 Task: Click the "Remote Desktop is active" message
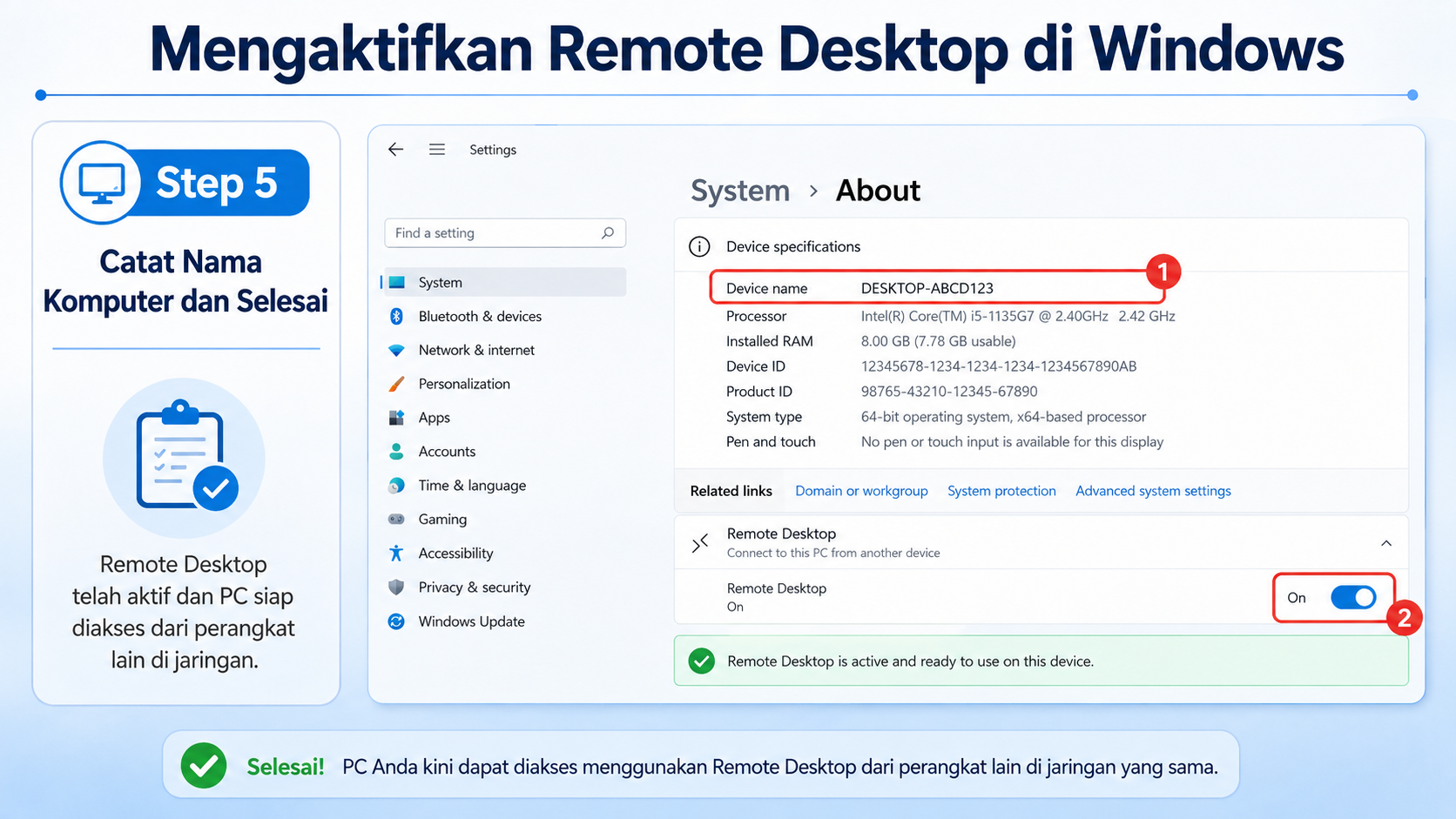[x=910, y=661]
